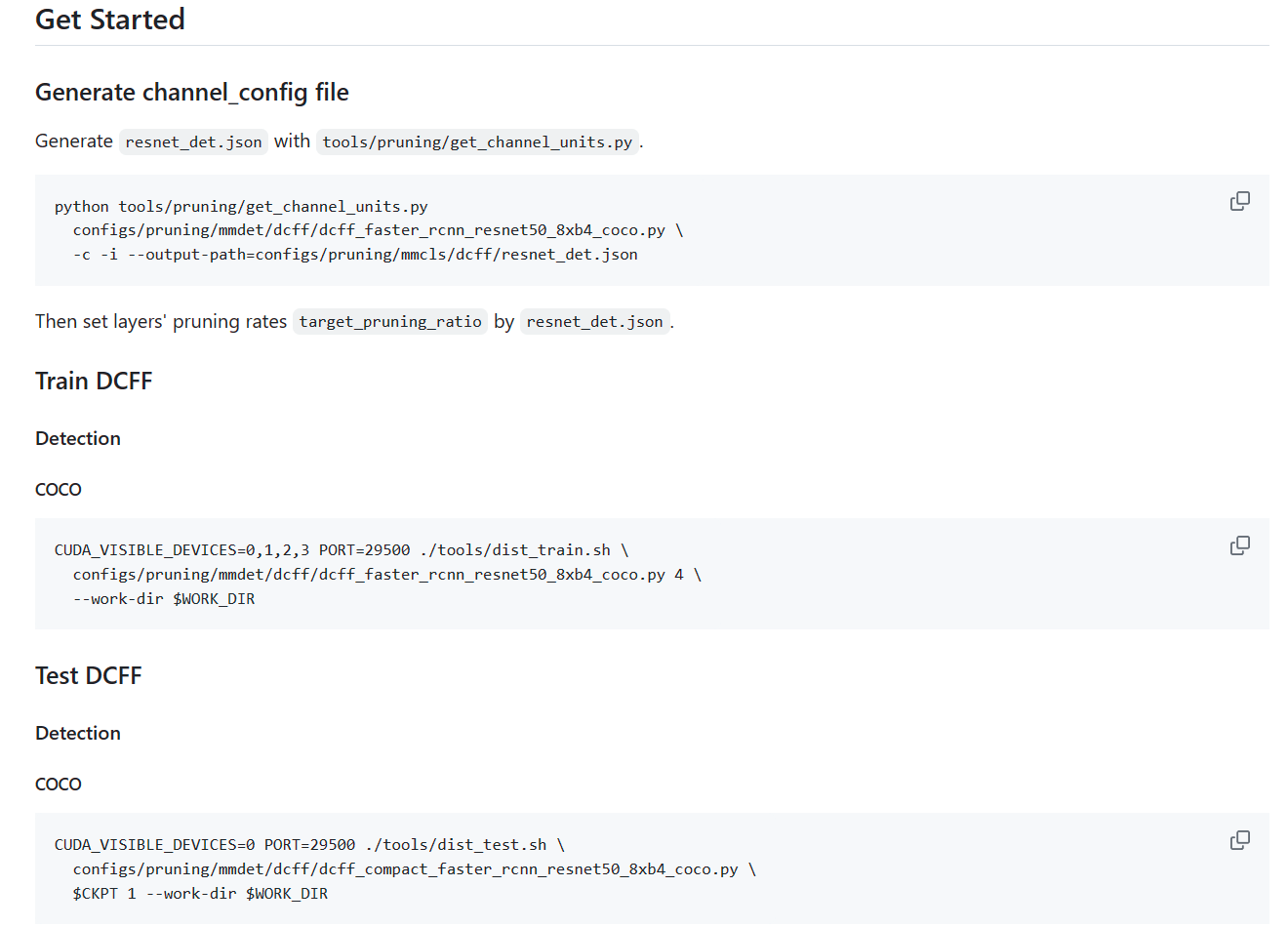The height and width of the screenshot is (927, 1288).
Task: Select the target_pruning_ratio inline code text
Action: [x=390, y=321]
